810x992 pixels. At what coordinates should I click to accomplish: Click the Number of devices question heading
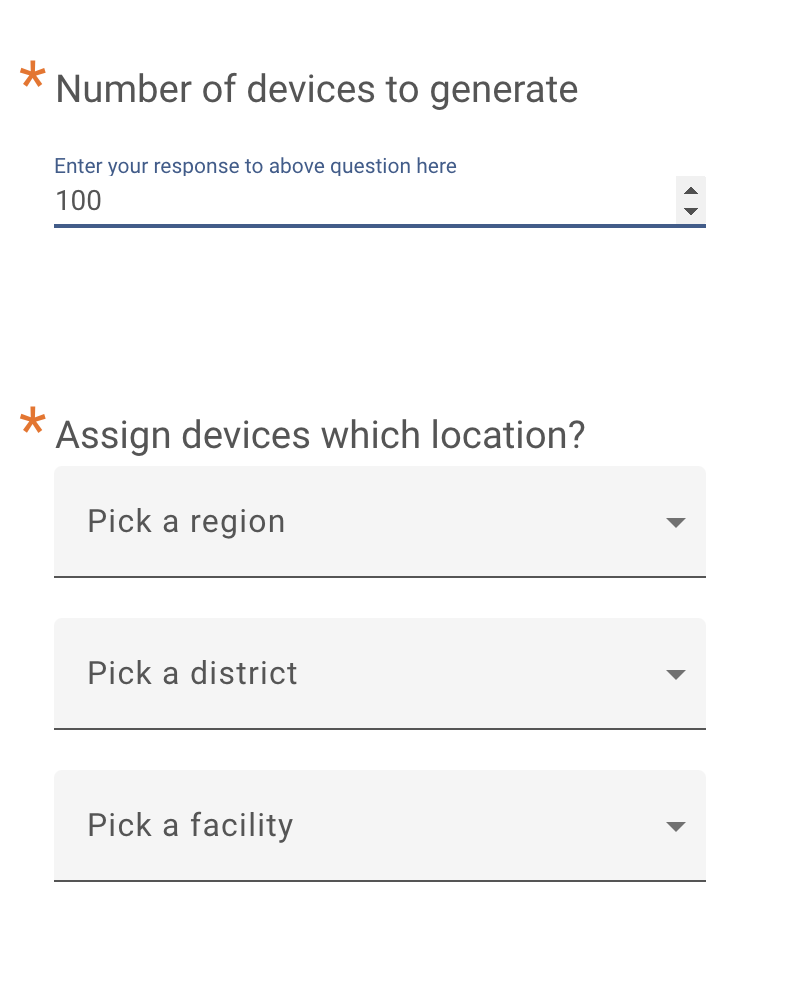coord(316,89)
